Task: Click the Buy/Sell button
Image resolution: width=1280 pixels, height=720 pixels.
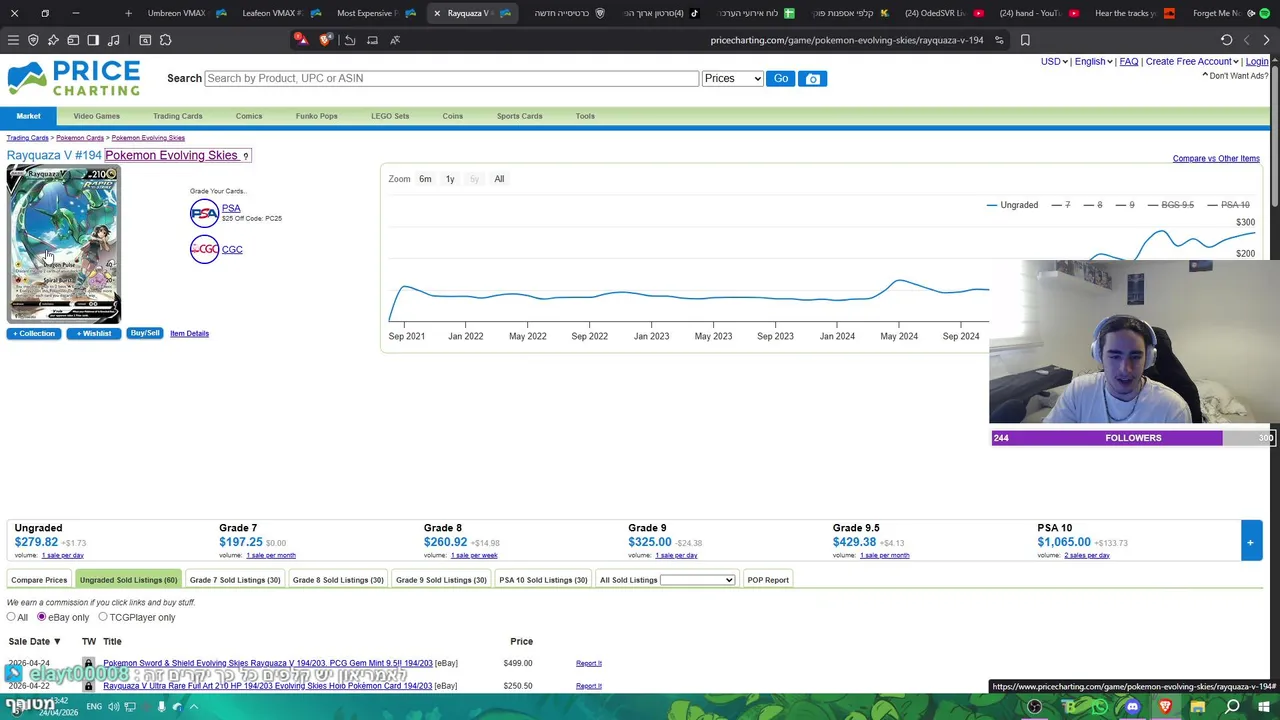Action: [x=145, y=333]
